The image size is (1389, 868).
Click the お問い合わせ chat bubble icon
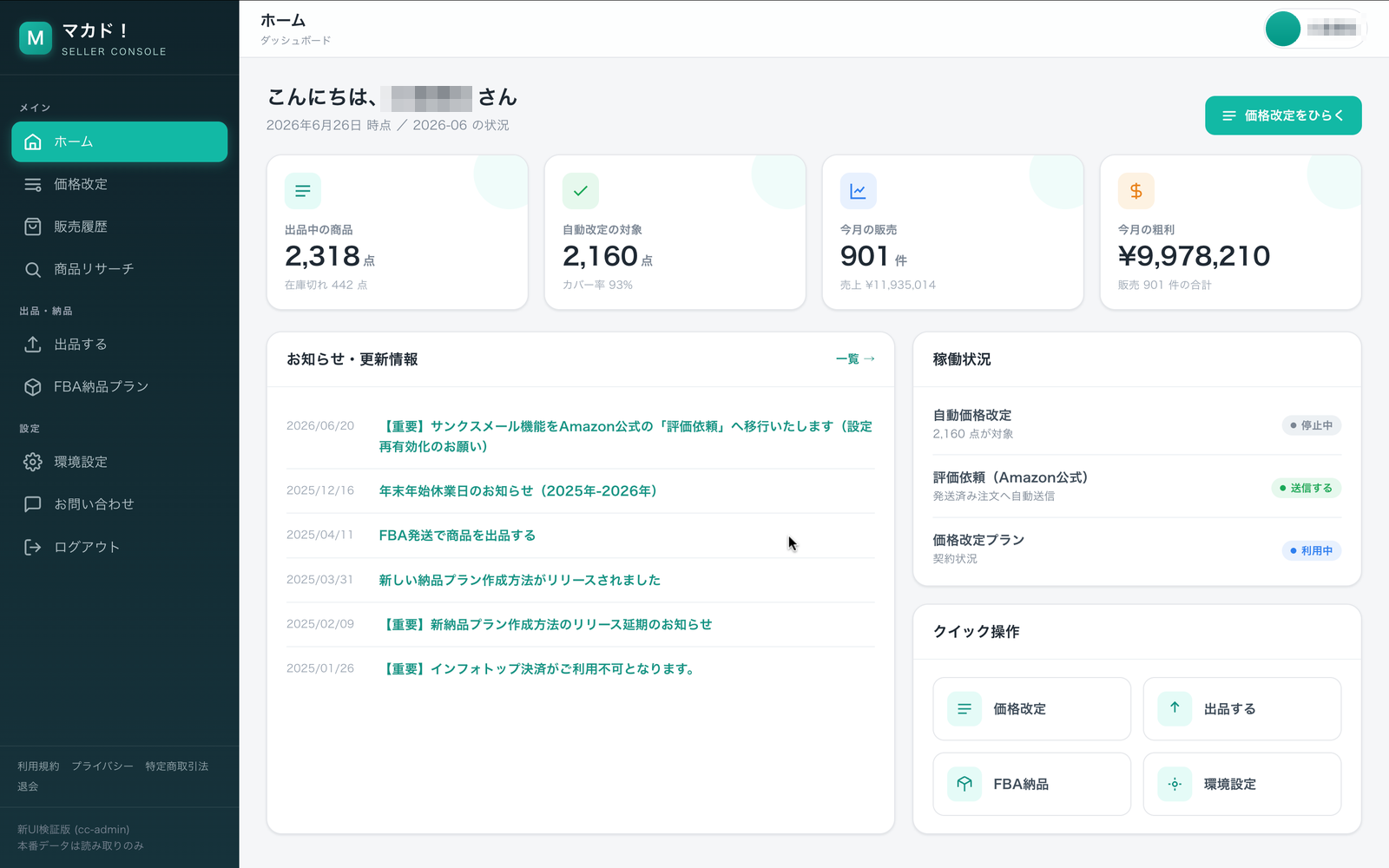click(x=33, y=504)
